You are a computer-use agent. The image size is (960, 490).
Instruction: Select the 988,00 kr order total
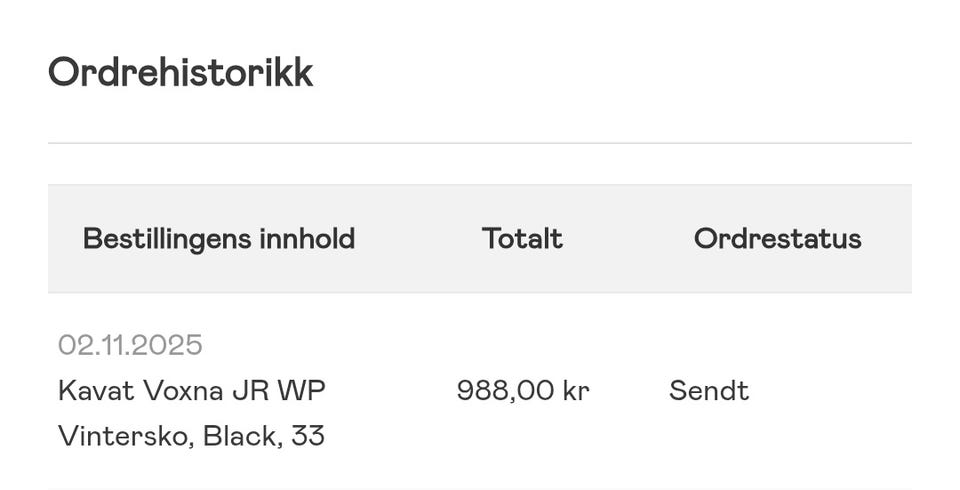pos(522,391)
